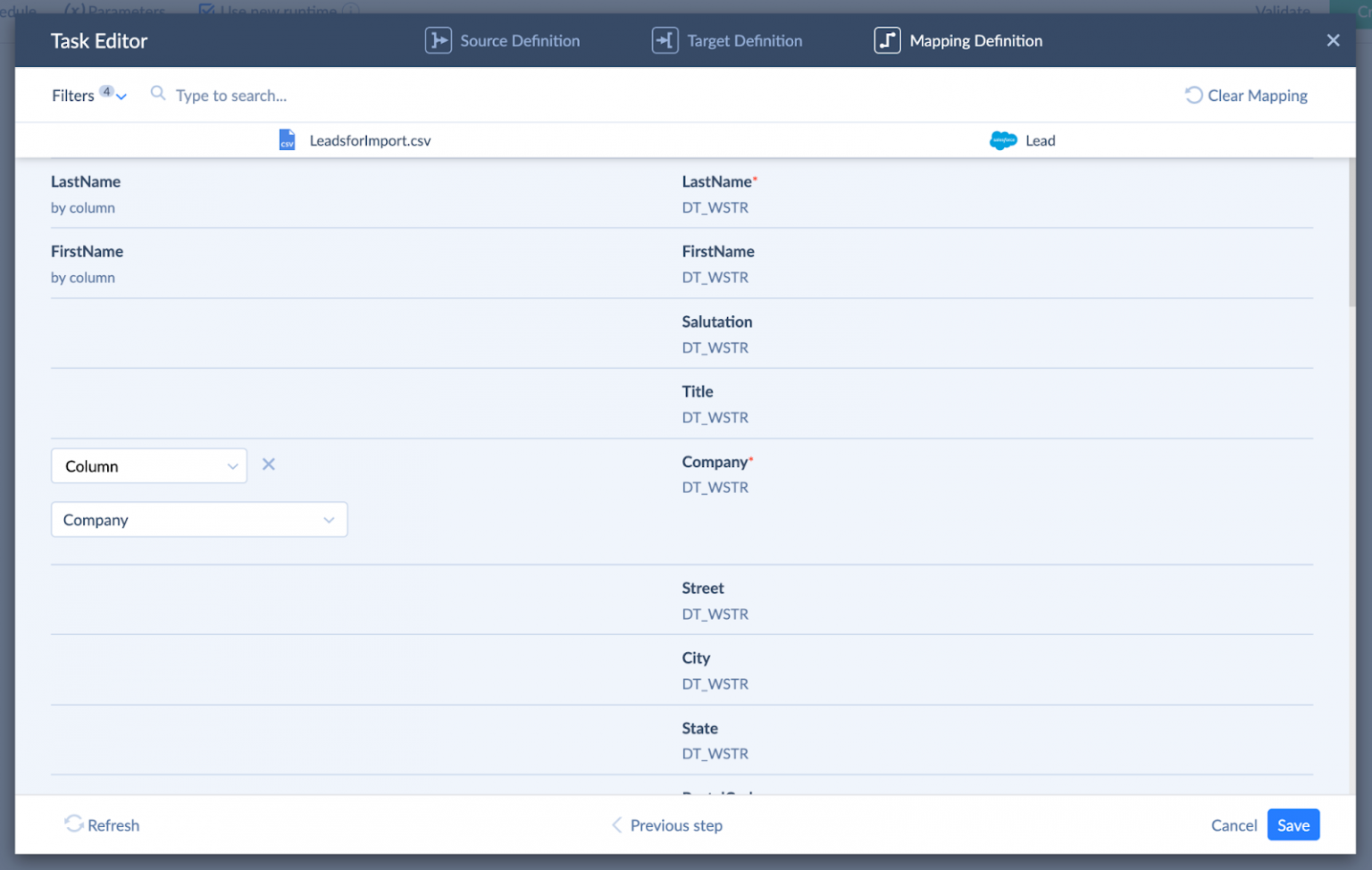Remove the Company mapping with X icon

click(x=268, y=464)
